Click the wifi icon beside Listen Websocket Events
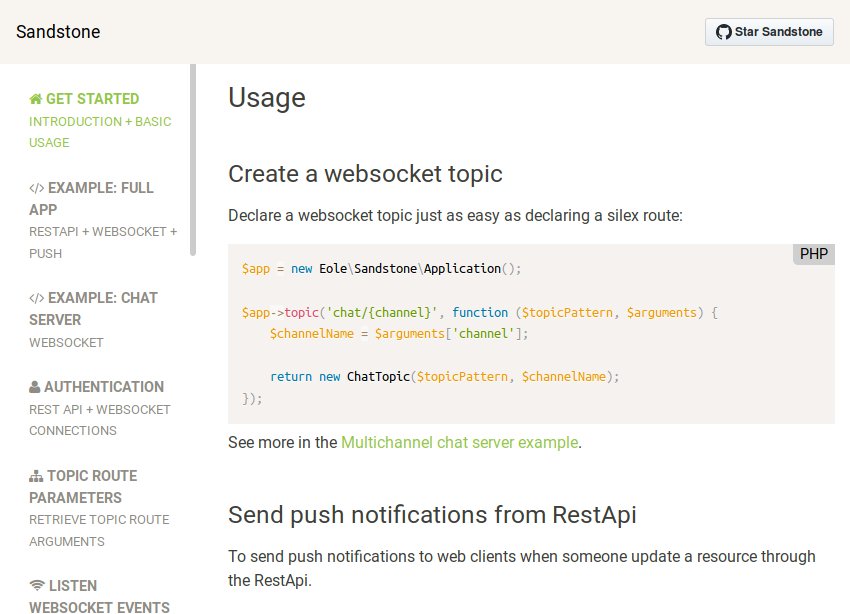The width and height of the screenshot is (850, 614). pyautogui.click(x=37, y=585)
